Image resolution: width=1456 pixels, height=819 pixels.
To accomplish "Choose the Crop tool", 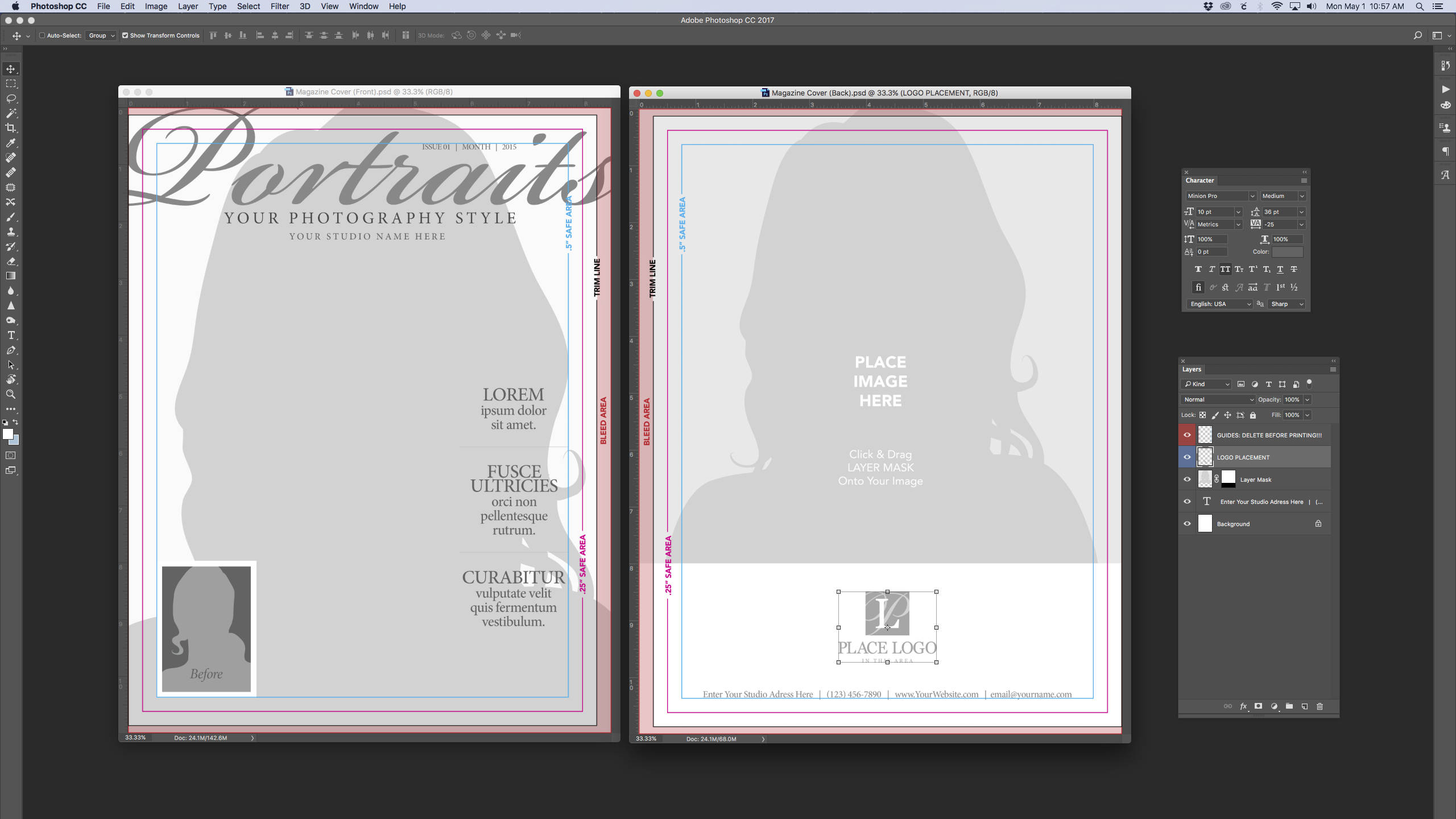I will coord(11,128).
